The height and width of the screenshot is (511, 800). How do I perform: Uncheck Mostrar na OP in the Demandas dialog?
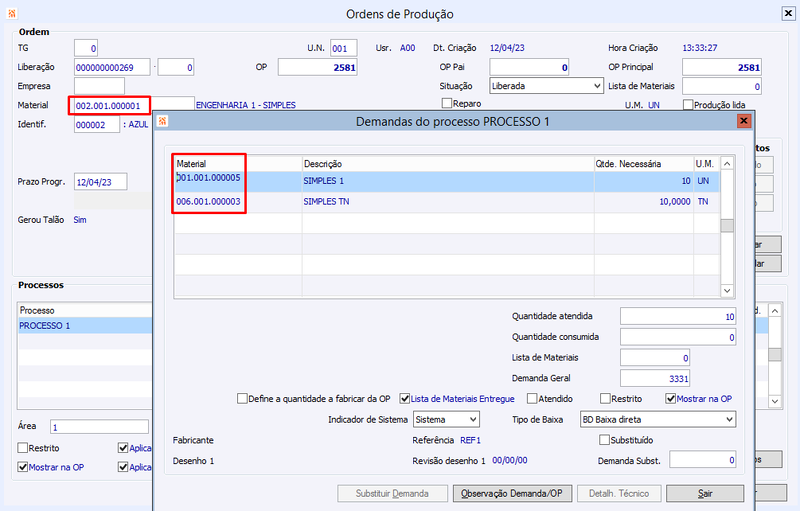tap(671, 398)
